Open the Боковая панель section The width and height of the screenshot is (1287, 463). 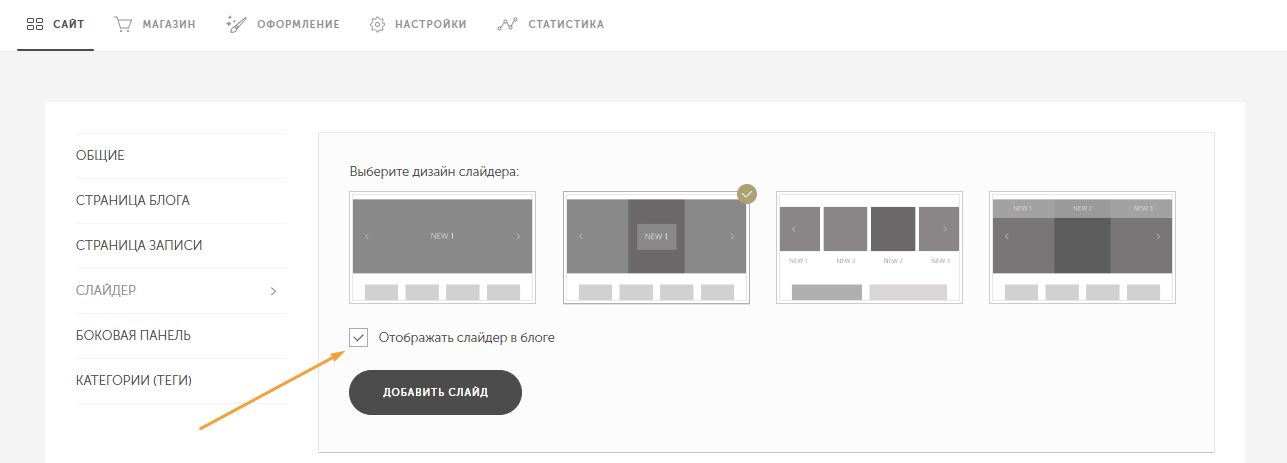pyautogui.click(x=133, y=336)
